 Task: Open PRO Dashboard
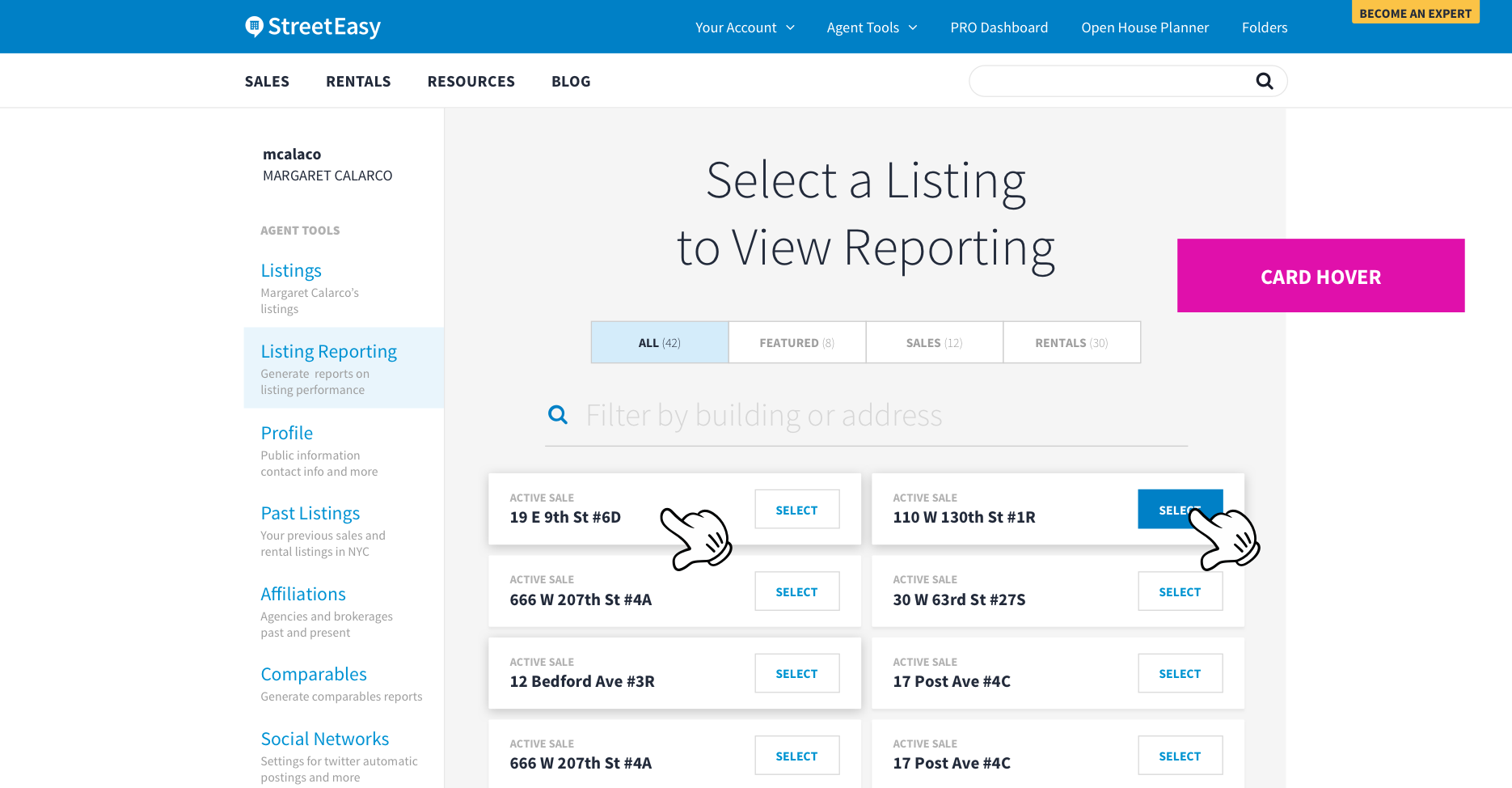[999, 28]
